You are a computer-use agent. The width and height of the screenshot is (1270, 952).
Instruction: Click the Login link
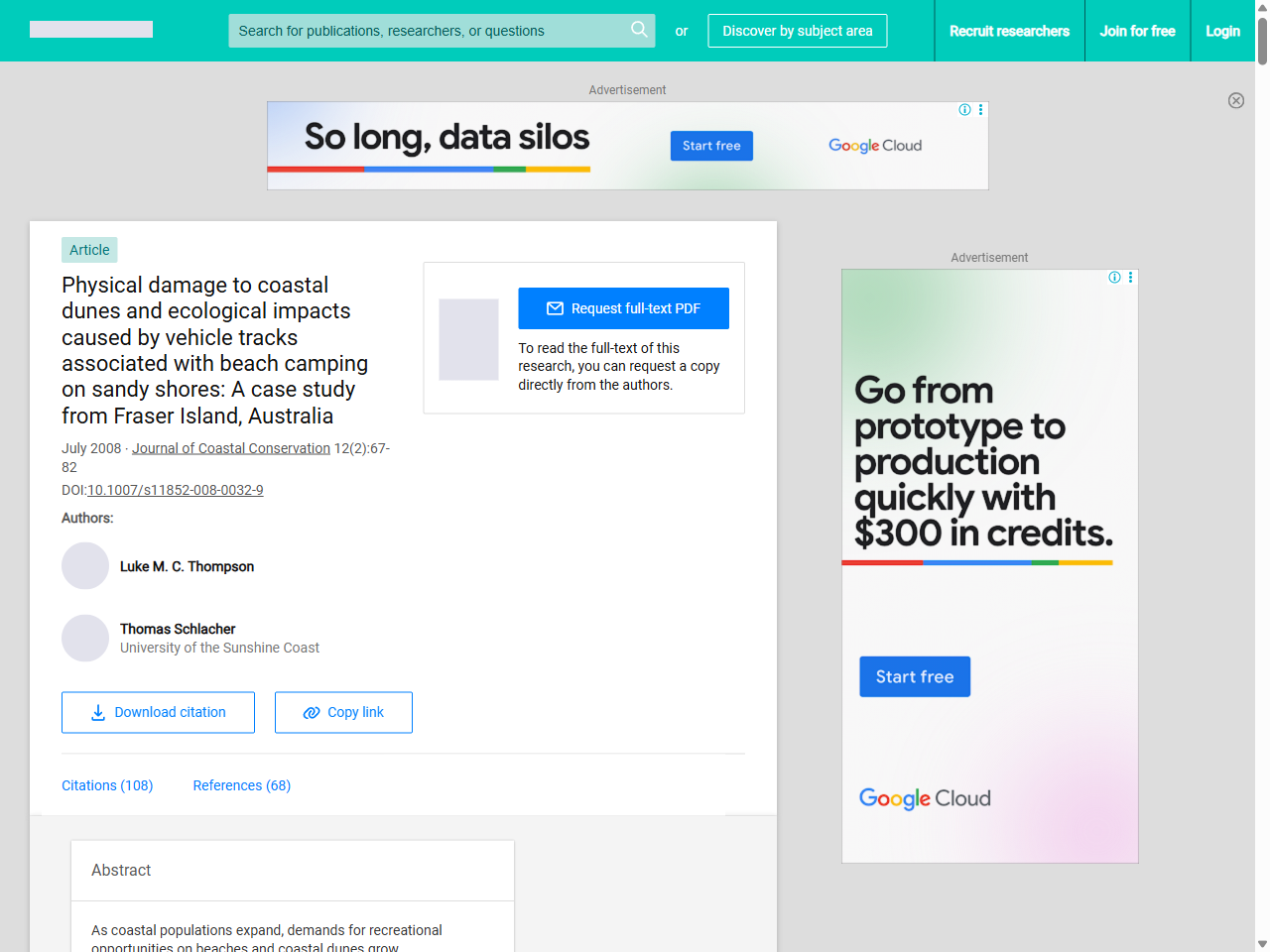(x=1222, y=31)
